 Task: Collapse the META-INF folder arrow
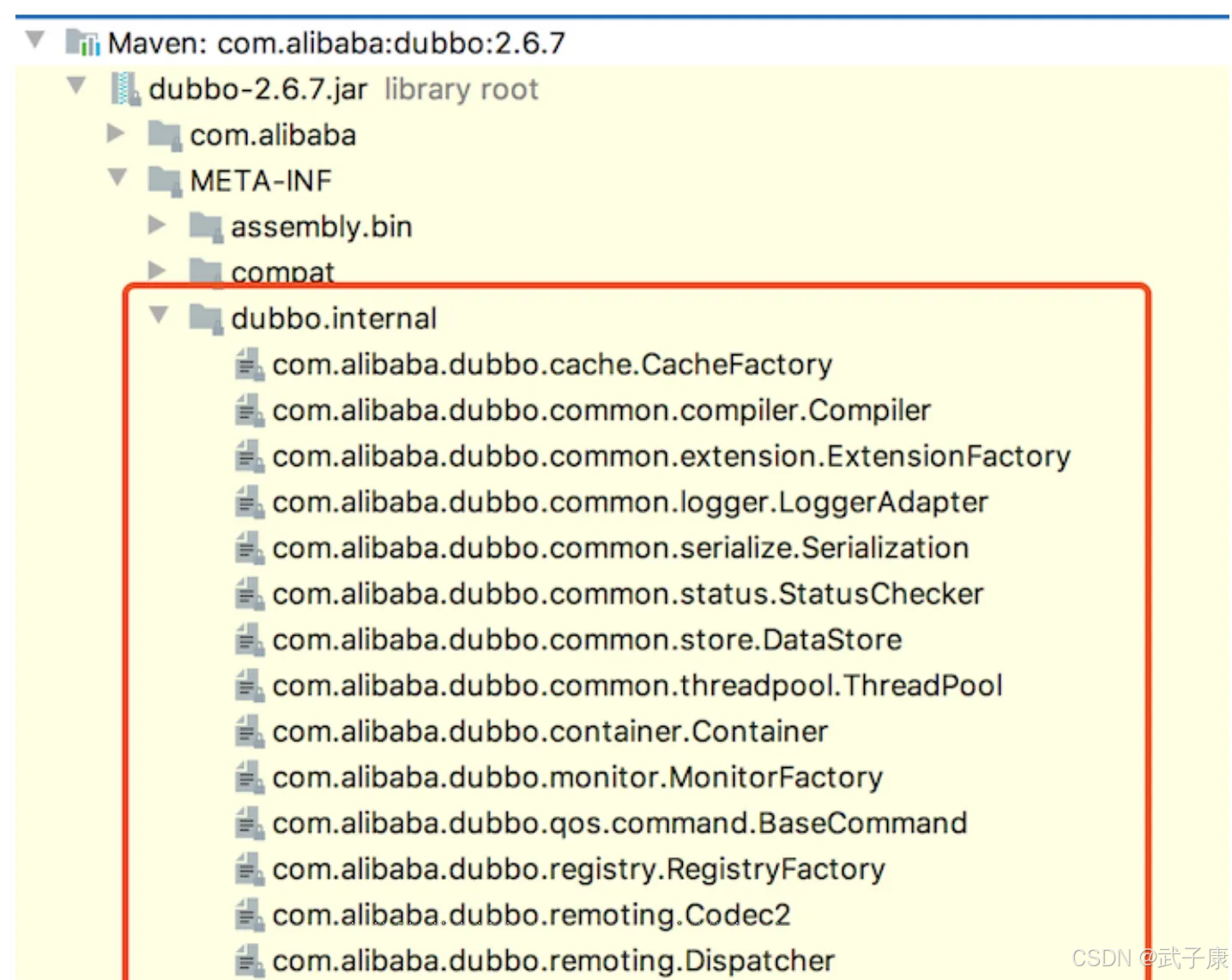[x=118, y=178]
